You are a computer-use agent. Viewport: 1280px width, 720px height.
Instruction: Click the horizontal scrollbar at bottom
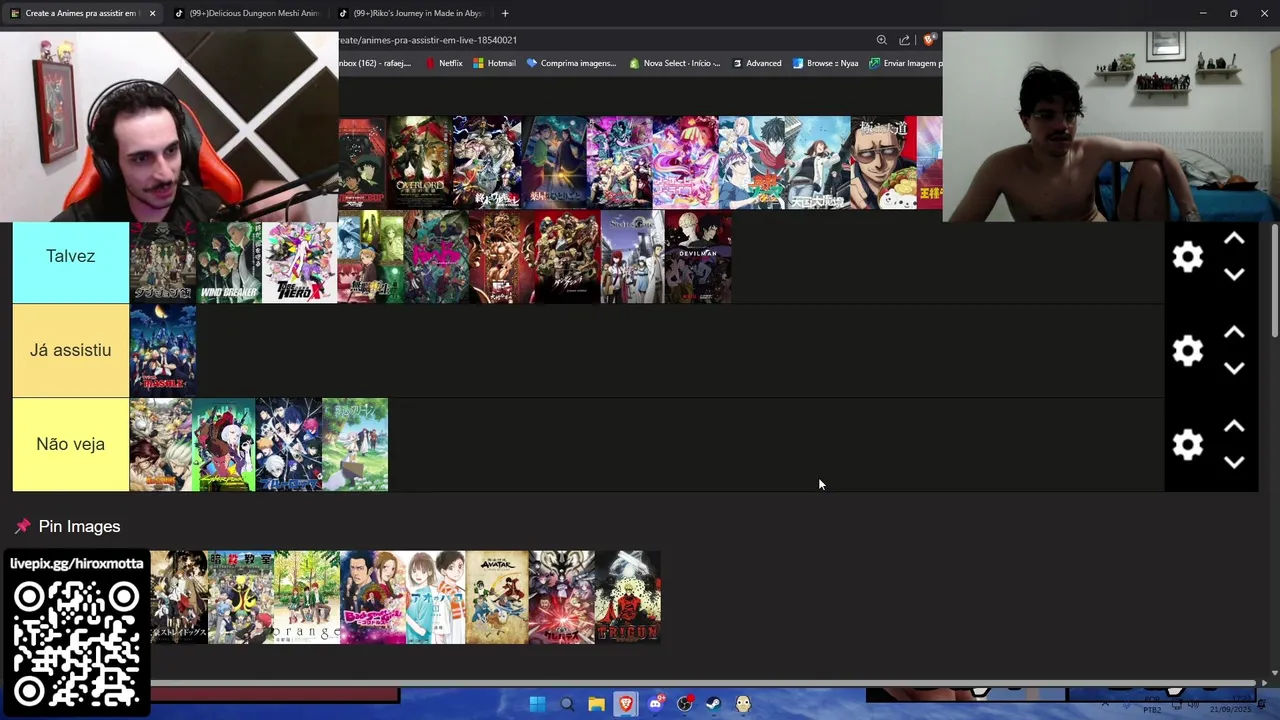pos(703,683)
